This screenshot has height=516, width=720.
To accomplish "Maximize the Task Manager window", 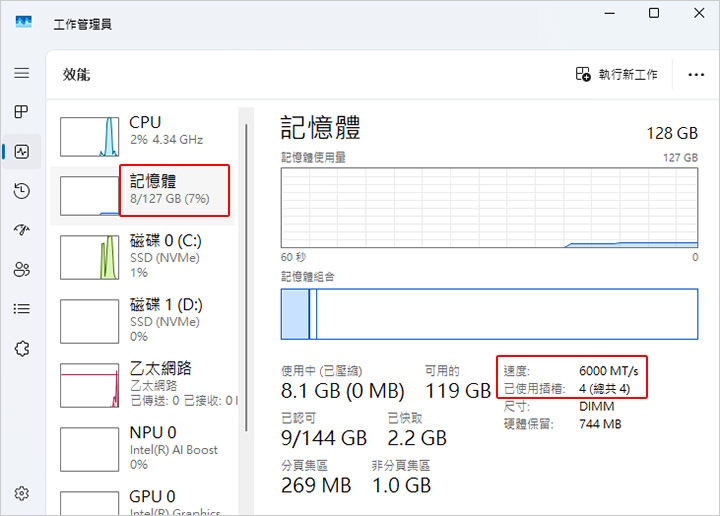I will point(654,13).
